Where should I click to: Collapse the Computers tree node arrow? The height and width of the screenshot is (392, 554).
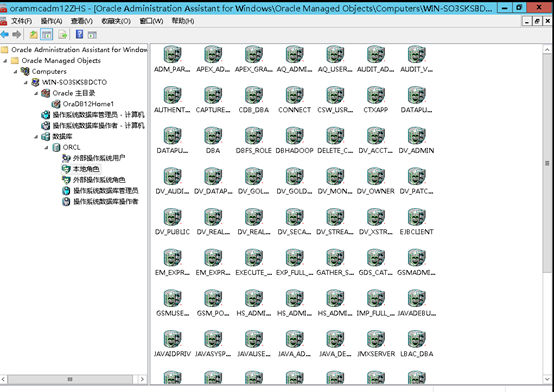(x=16, y=72)
